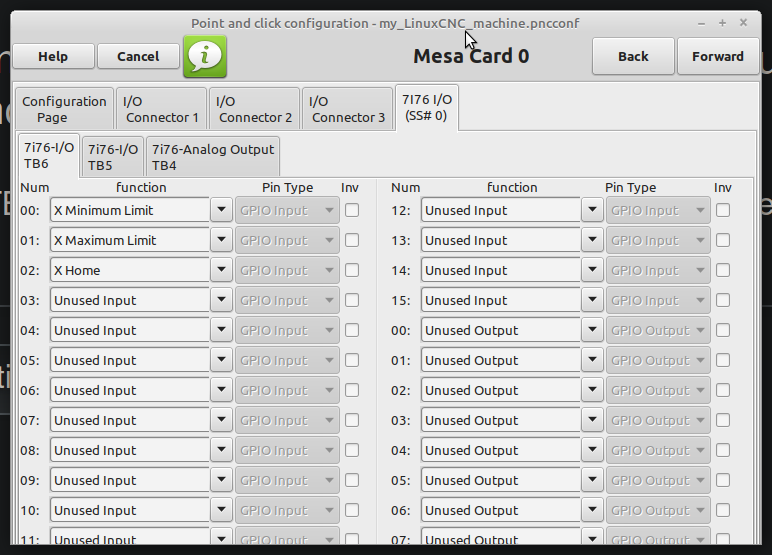Open the 7i76-I/O TB5 sub-tab
The width and height of the screenshot is (772, 555).
tap(113, 157)
